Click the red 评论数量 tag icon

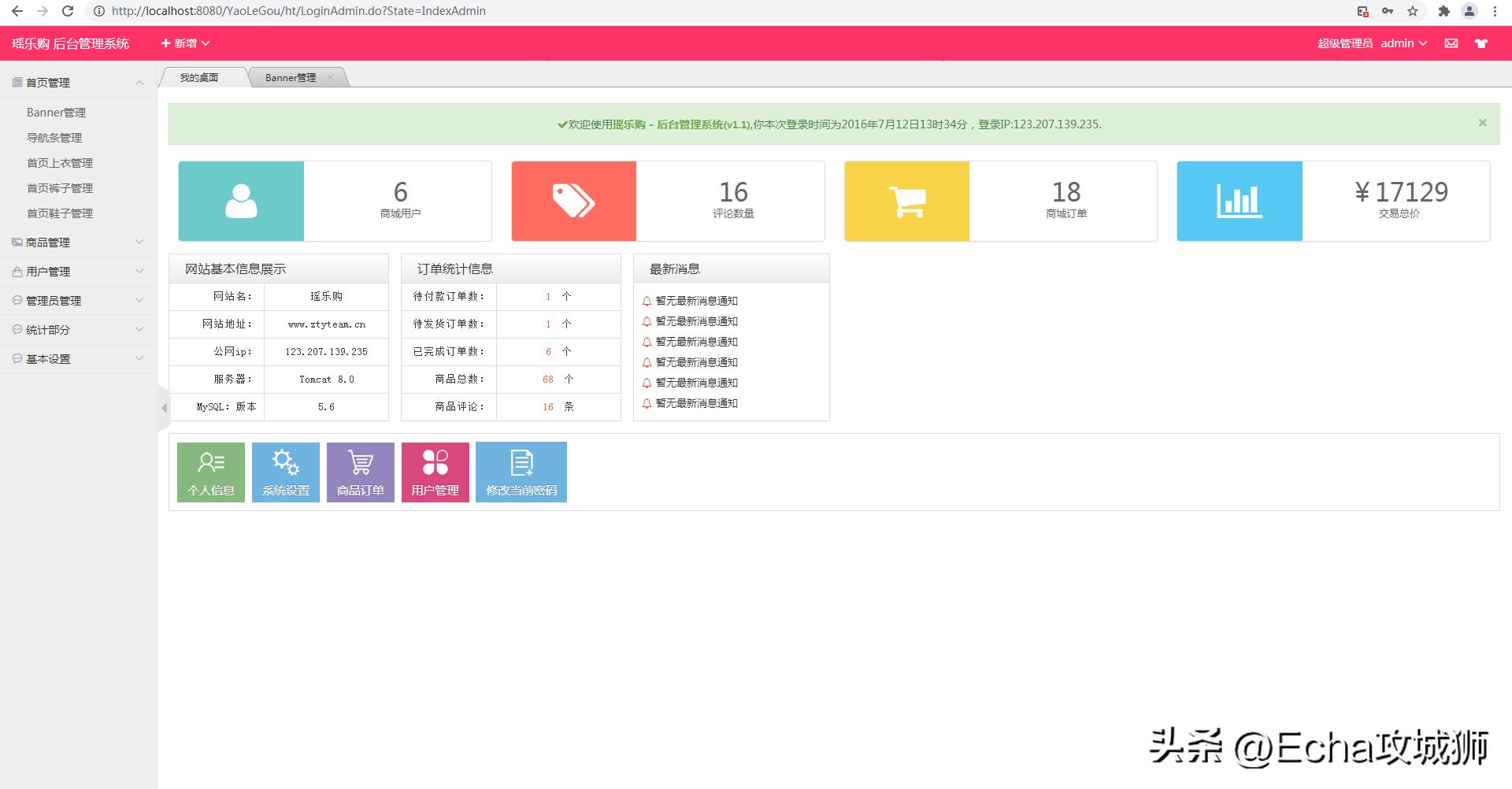coord(573,201)
